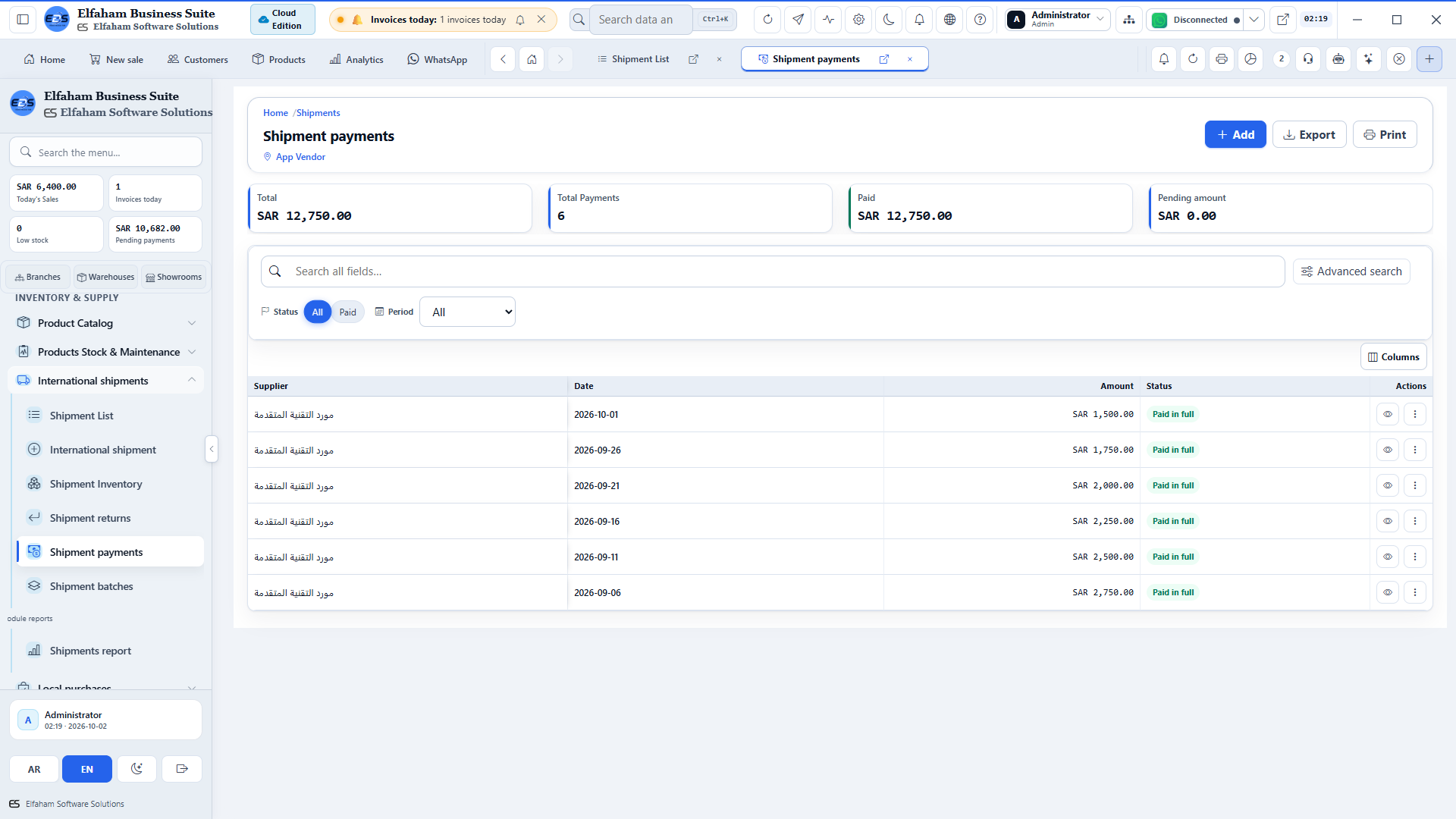Screen dimensions: 1456x819
Task: Open the globe language icon
Action: (x=949, y=20)
